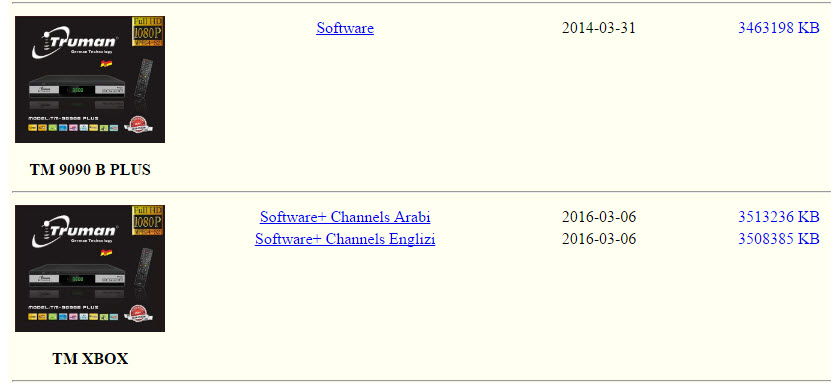Click the remote control in TM XBOX image
Screen dimensions: 831x383
point(143,268)
